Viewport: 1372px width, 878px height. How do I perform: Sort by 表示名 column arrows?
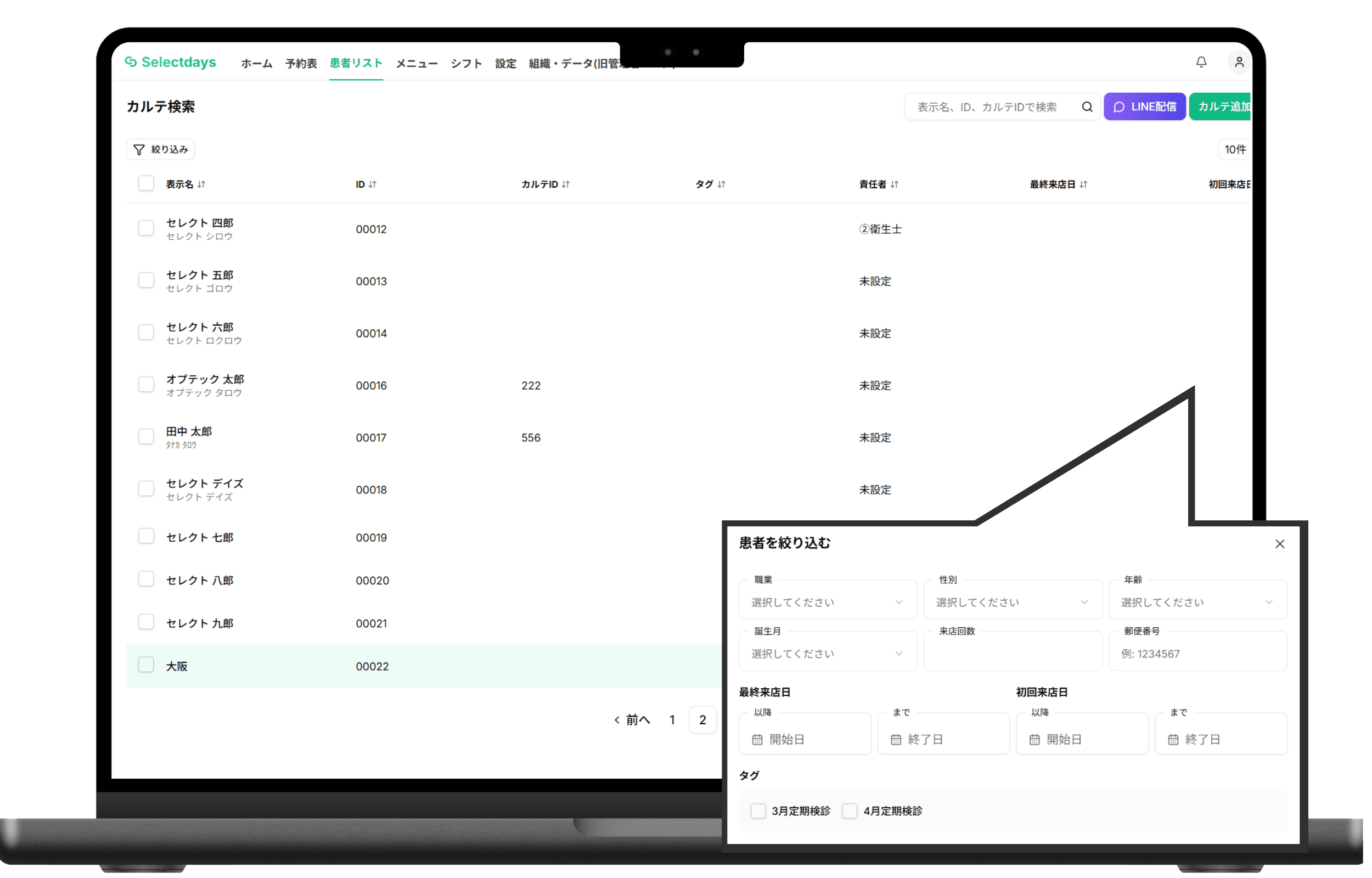[x=201, y=184]
